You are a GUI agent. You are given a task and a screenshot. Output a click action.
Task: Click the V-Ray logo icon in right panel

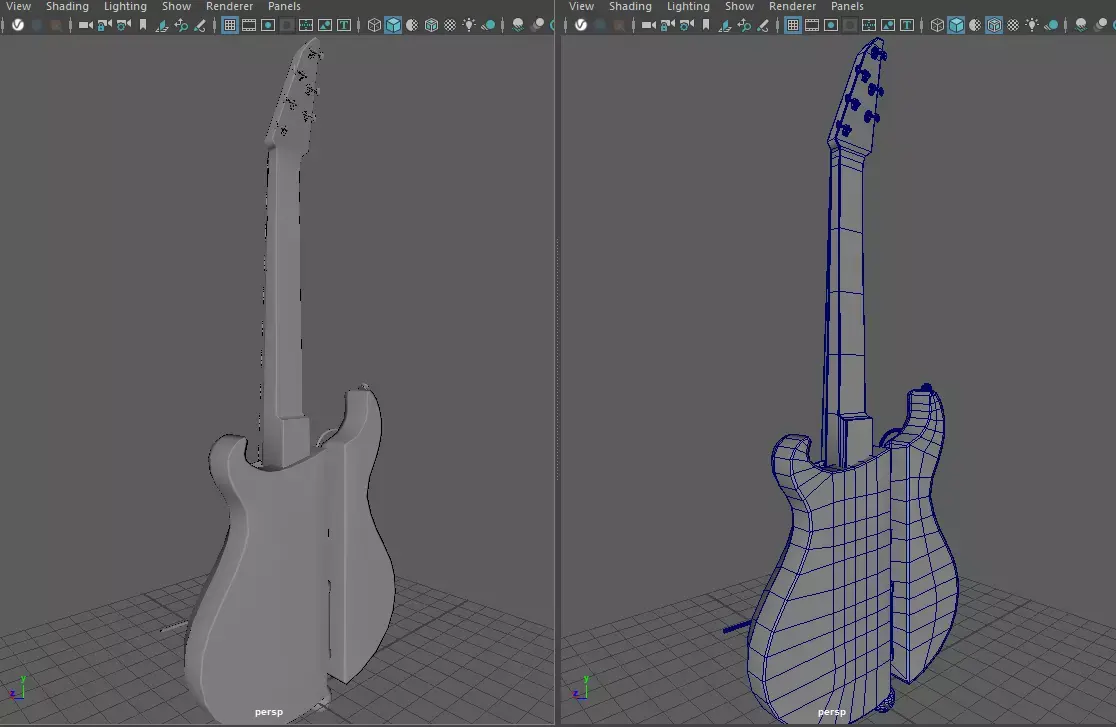pos(581,25)
